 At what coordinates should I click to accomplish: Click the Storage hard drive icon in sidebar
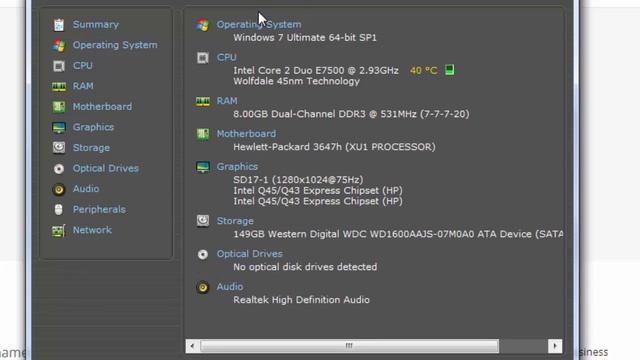[59, 148]
